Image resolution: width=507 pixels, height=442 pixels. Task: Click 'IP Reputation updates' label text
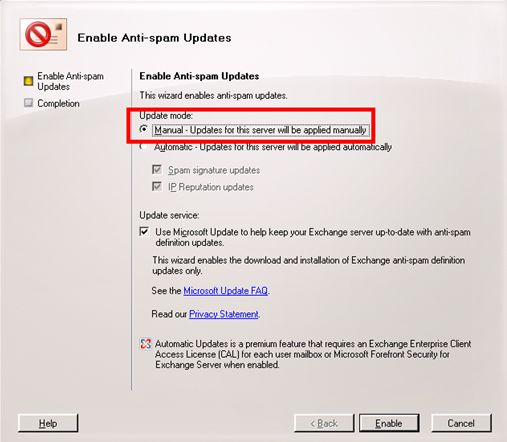211,187
